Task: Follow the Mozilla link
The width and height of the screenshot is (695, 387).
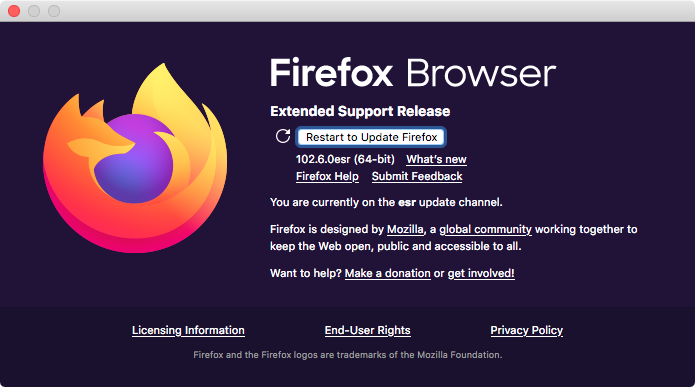Action: [405, 229]
